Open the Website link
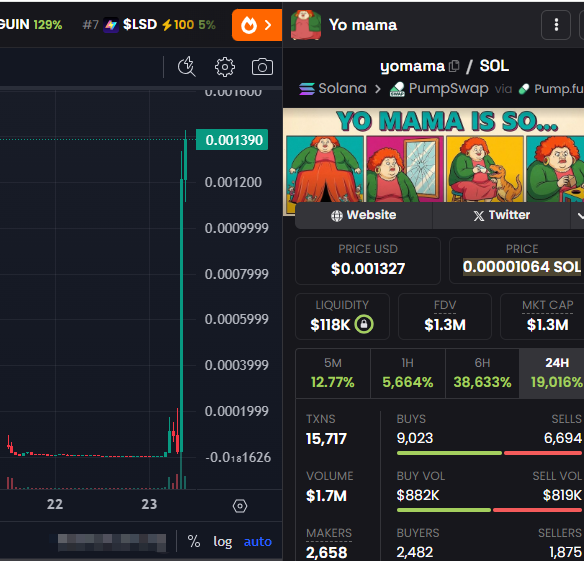Image resolution: width=584 pixels, height=561 pixels. [x=364, y=215]
